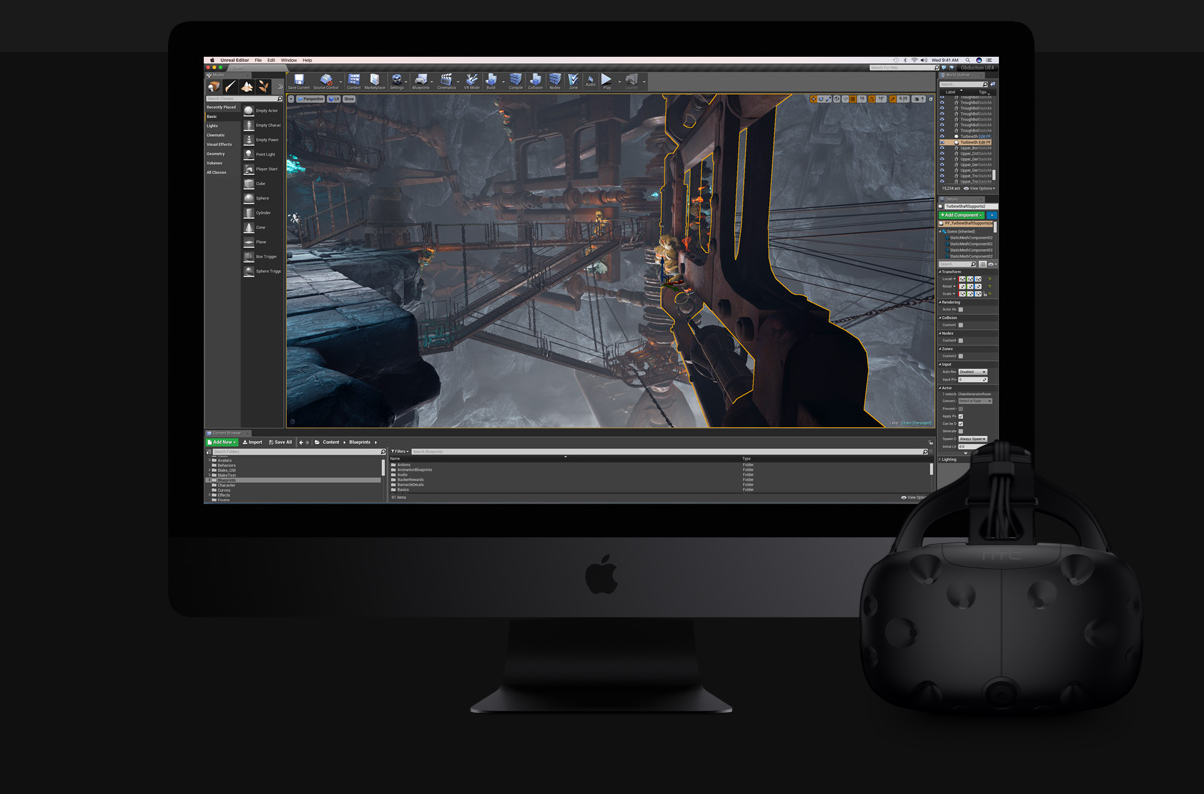Click the Blueprints breadcrumb path
This screenshot has width=1204, height=794.
pos(359,442)
